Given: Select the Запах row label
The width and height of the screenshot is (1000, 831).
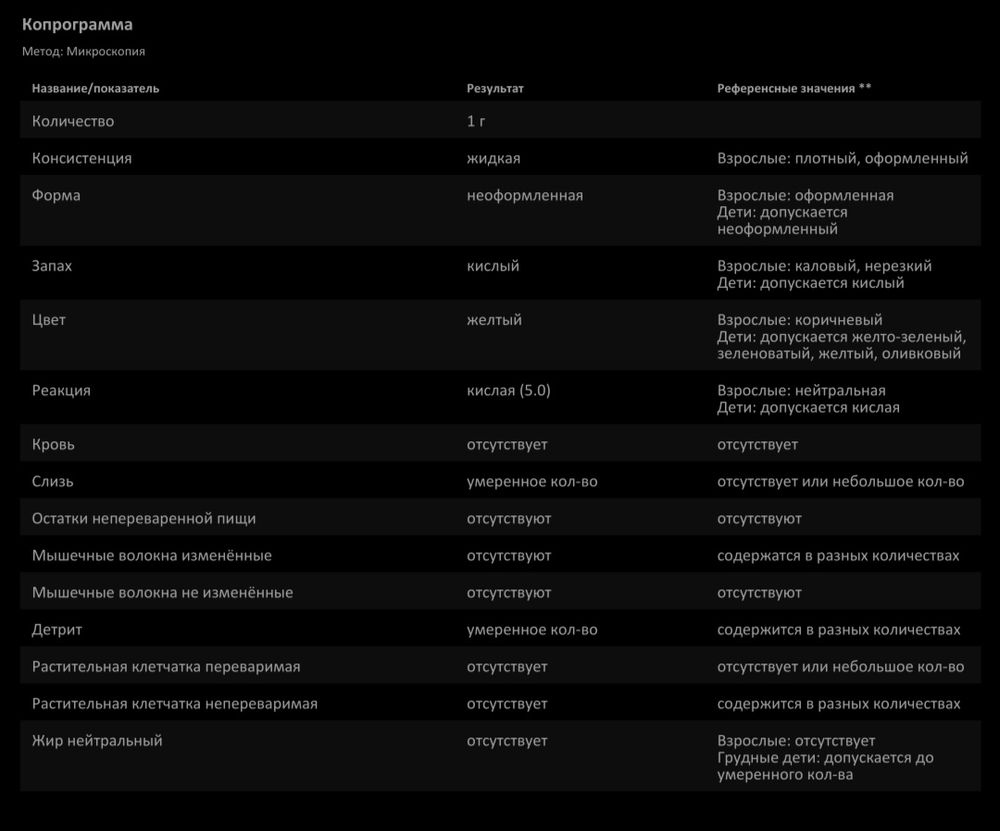Looking at the screenshot, I should point(52,266).
